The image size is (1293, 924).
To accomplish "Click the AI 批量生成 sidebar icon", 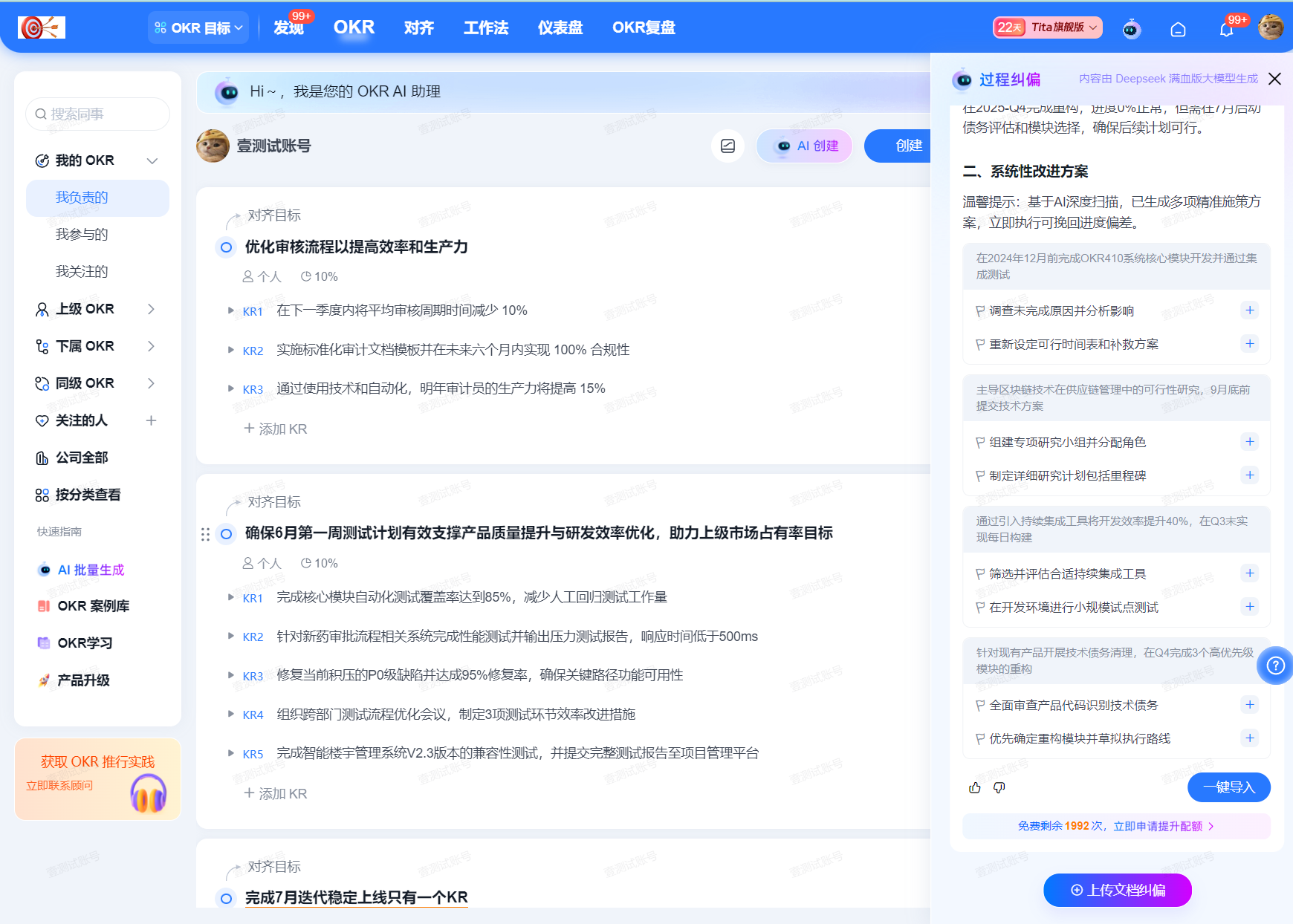I will click(x=44, y=570).
